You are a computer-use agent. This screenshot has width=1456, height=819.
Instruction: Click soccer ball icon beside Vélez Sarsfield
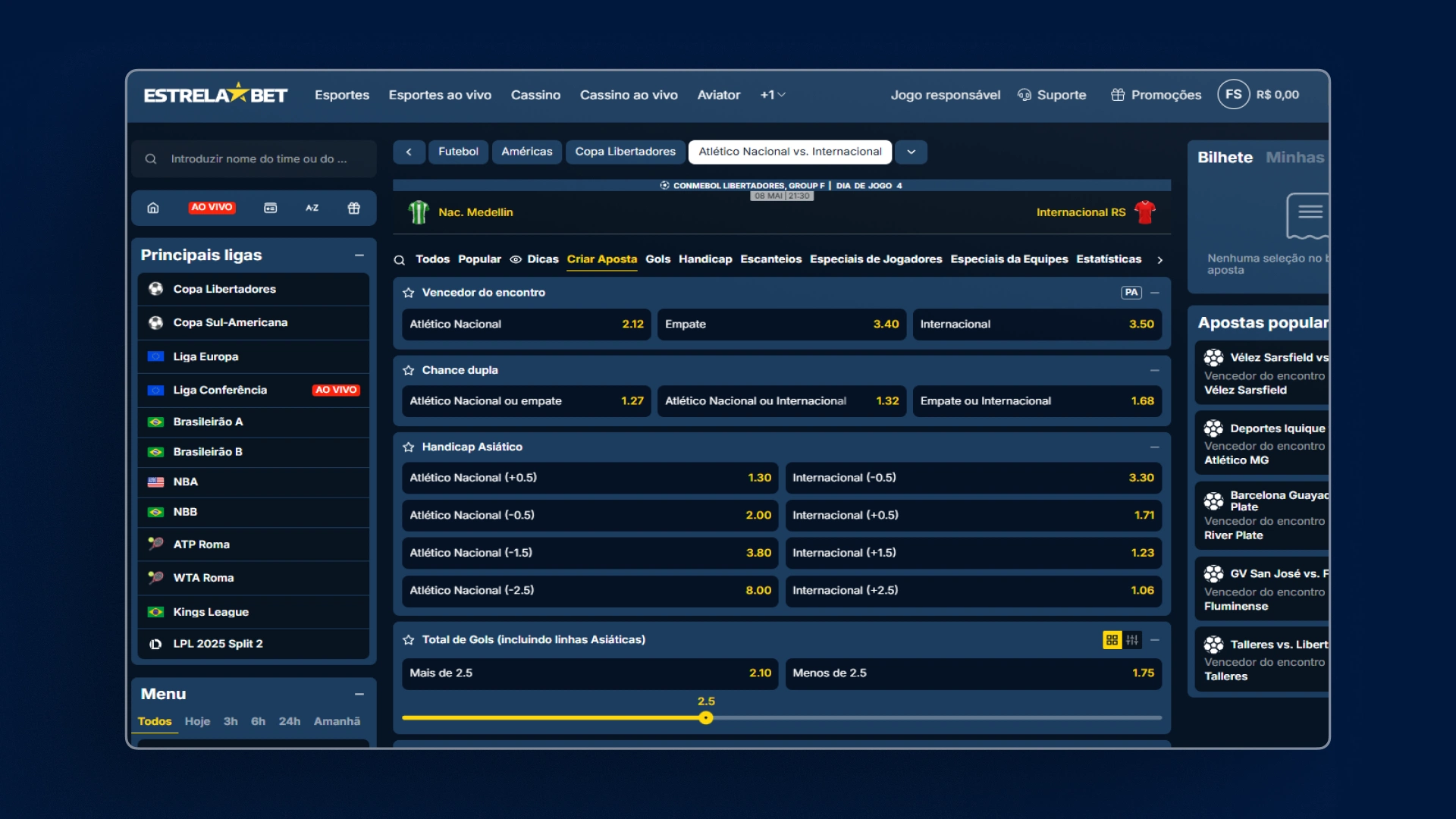coord(1213,357)
